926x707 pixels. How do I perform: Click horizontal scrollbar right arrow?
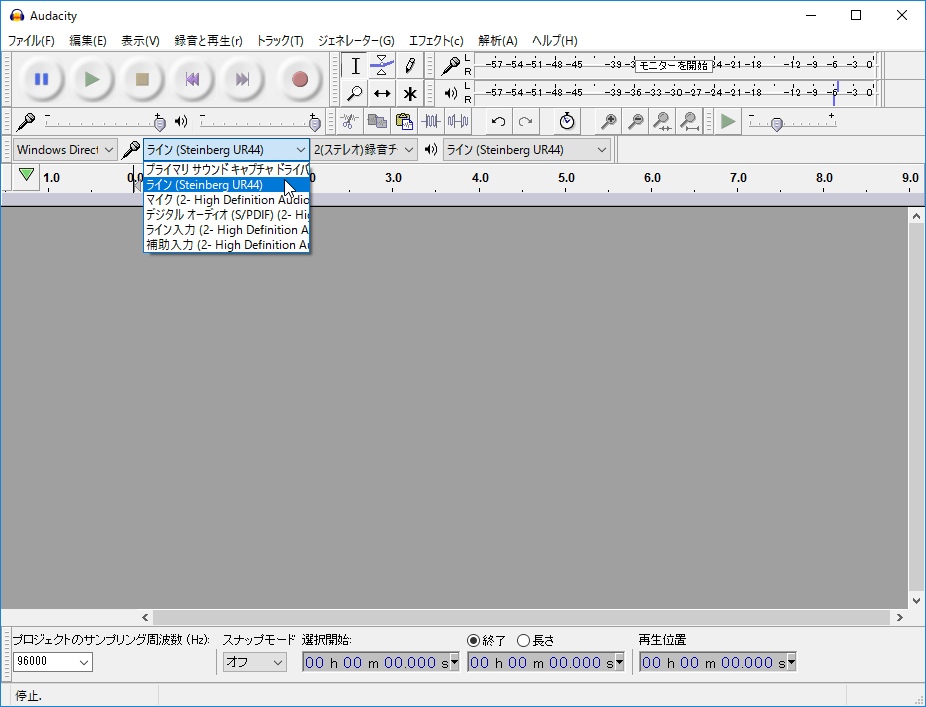[899, 618]
